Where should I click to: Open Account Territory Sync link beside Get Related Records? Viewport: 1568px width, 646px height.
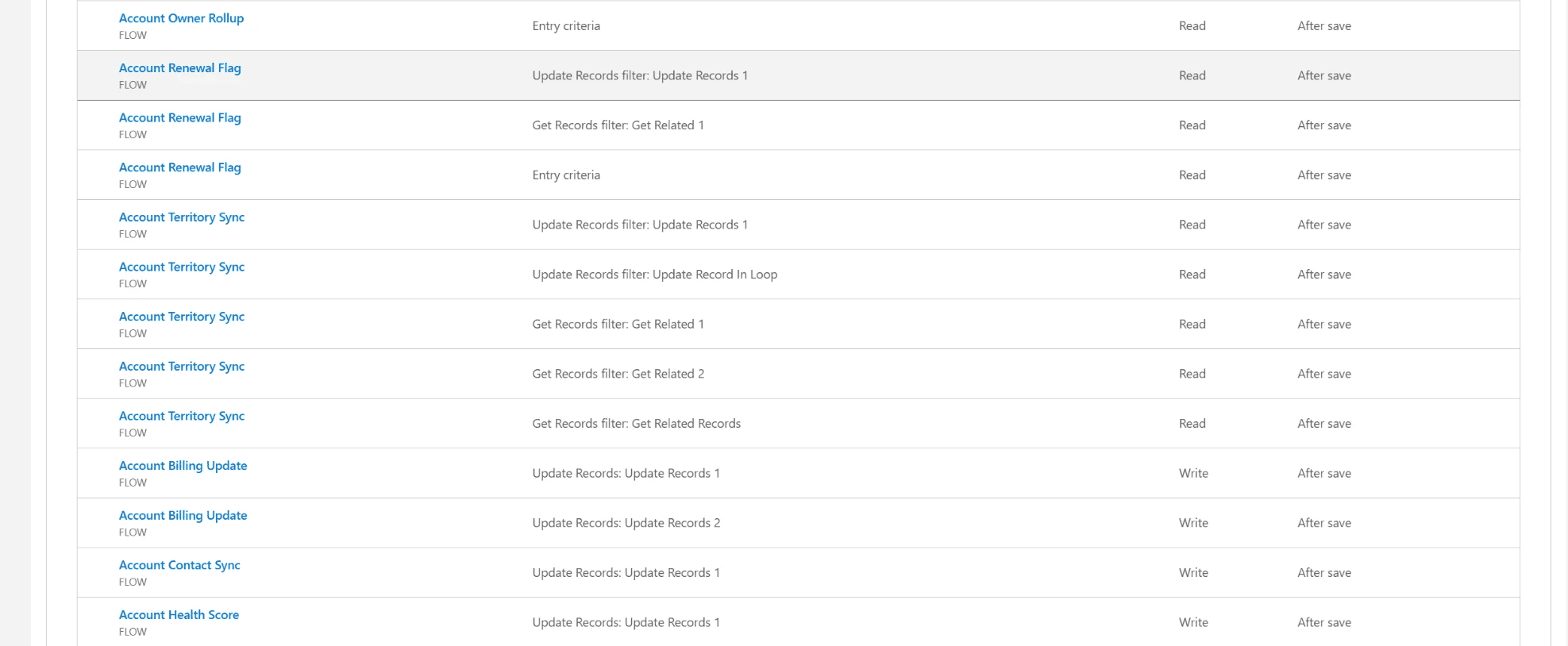[x=182, y=416]
